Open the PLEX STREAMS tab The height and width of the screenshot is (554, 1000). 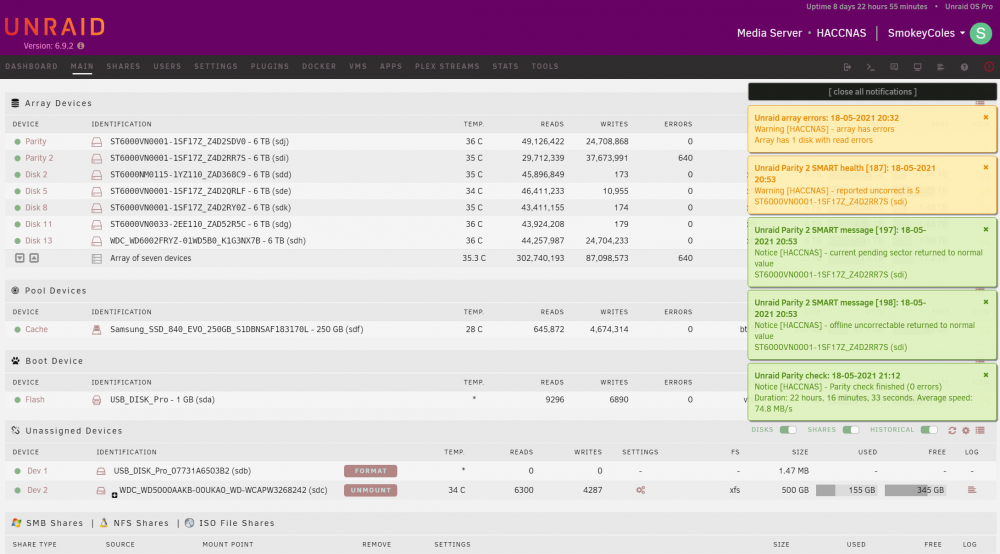coord(447,66)
